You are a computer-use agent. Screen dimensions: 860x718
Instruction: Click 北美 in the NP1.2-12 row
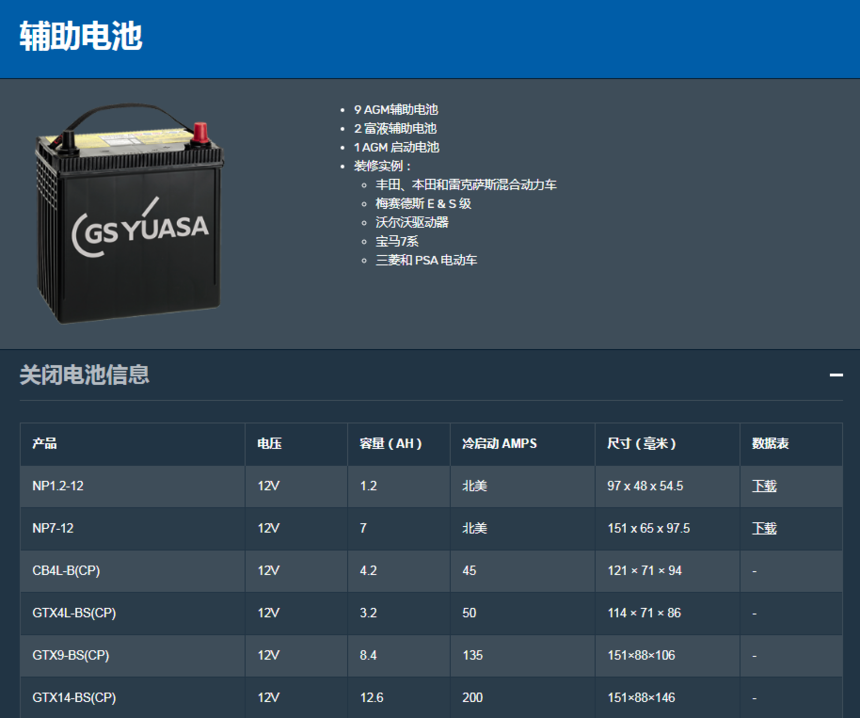(x=474, y=486)
